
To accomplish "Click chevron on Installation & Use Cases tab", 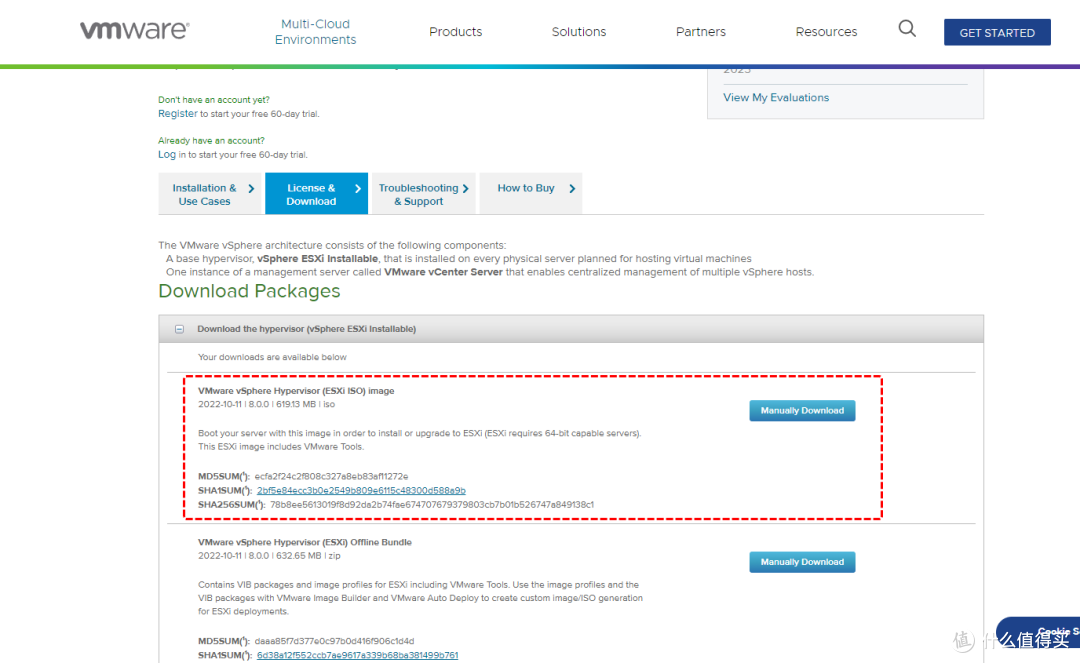I will coord(251,189).
